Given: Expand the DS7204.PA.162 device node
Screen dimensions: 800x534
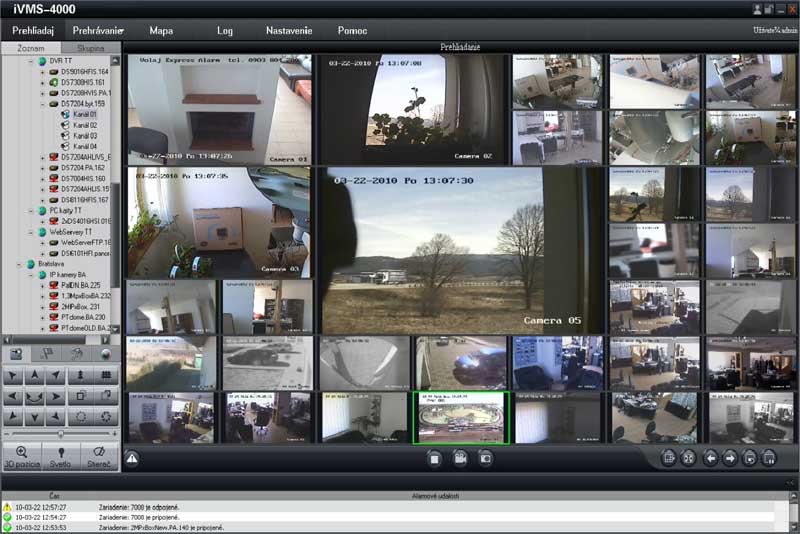Looking at the screenshot, I should (43, 168).
